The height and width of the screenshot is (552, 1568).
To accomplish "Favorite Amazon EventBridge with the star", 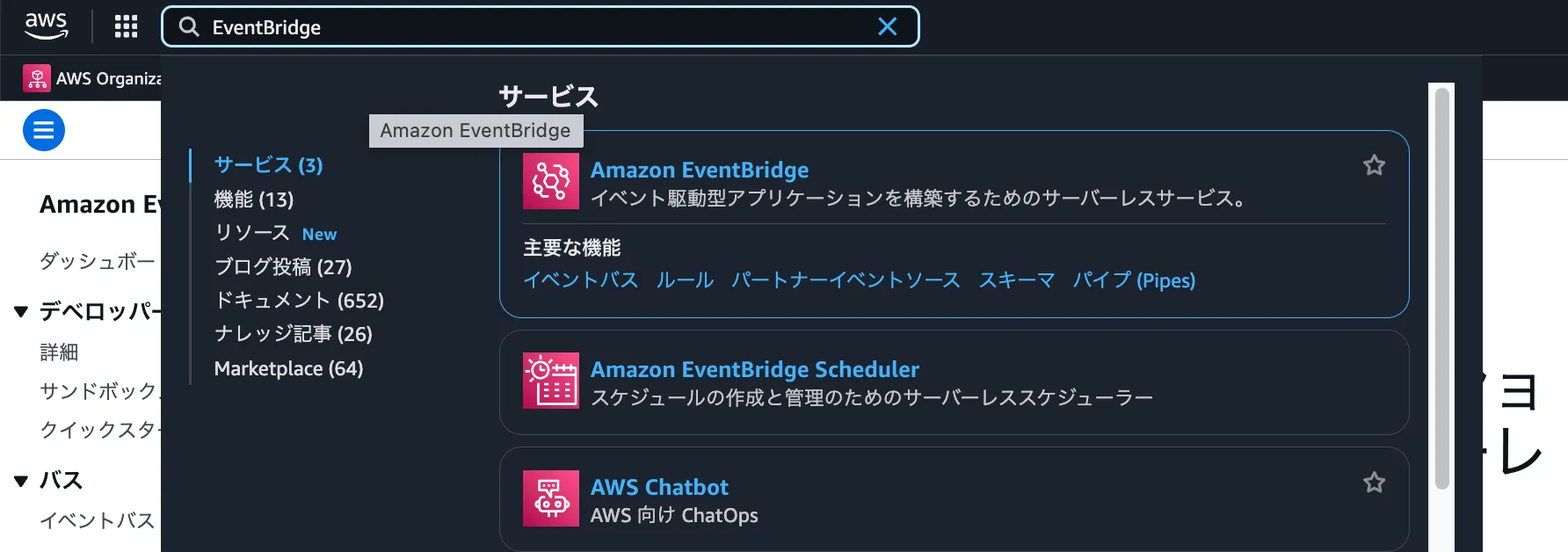I will [1374, 165].
